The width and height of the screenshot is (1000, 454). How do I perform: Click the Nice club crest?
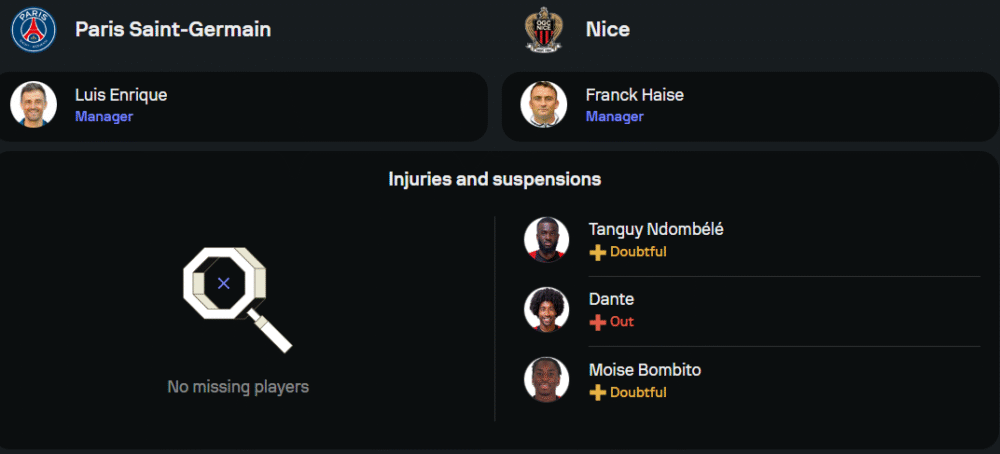pos(544,29)
